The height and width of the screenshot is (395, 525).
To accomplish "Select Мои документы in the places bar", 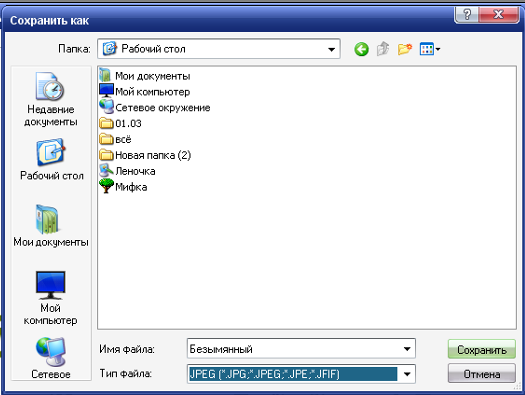I will tap(51, 225).
